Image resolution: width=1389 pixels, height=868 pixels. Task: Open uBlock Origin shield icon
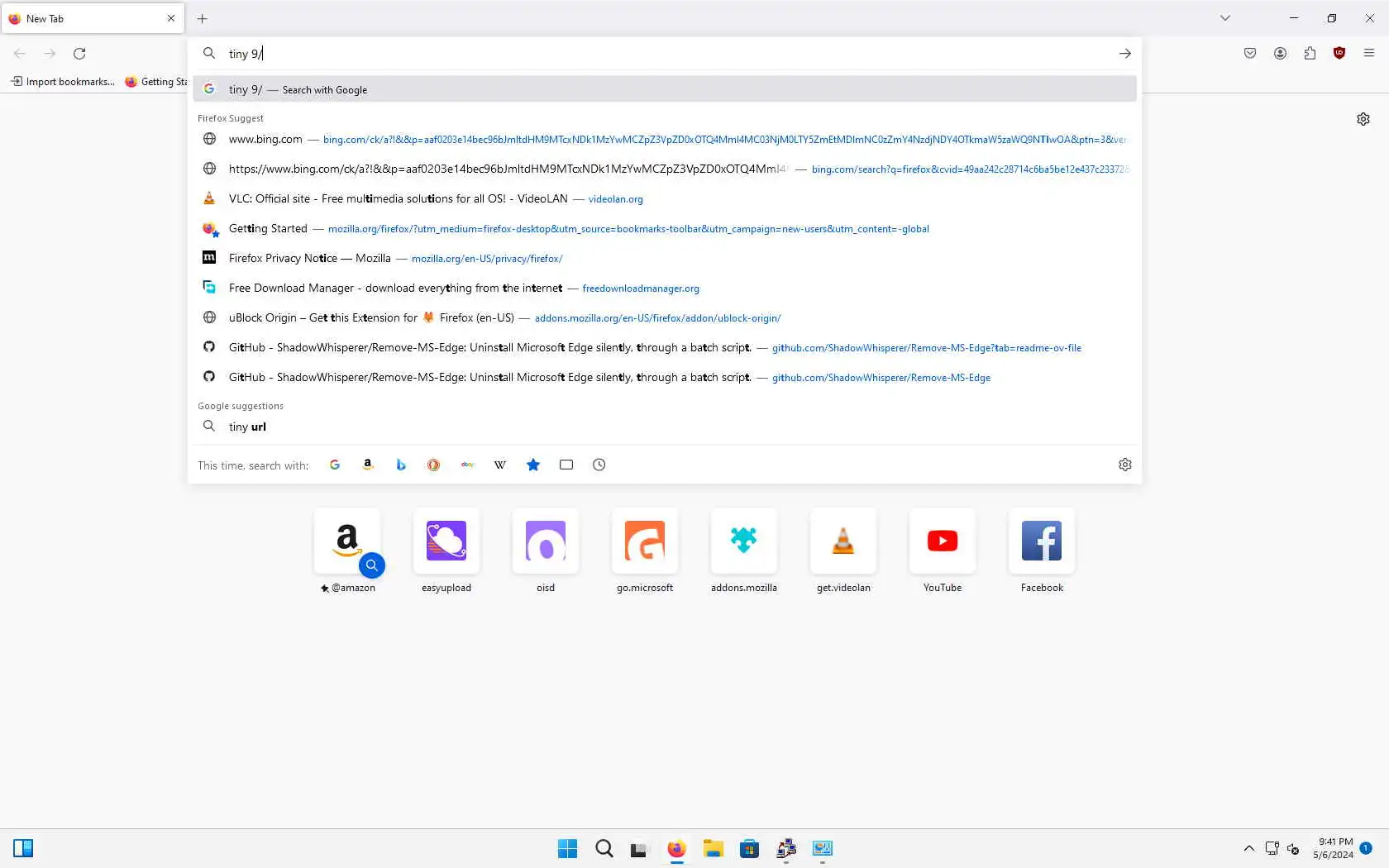coord(1339,53)
